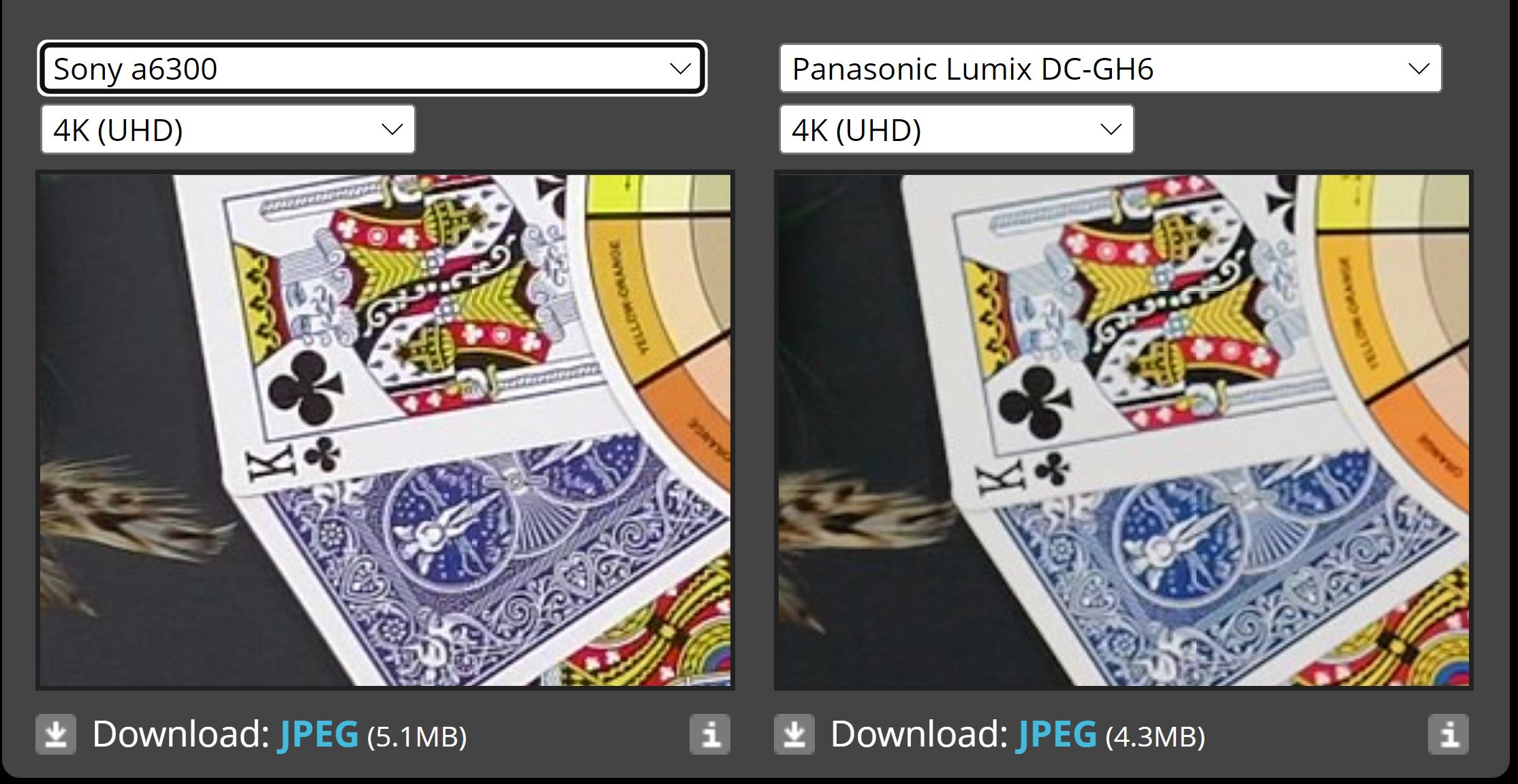The width and height of the screenshot is (1518, 784).
Task: Open the info icon for Panasonic GH6 sample
Action: click(1449, 734)
